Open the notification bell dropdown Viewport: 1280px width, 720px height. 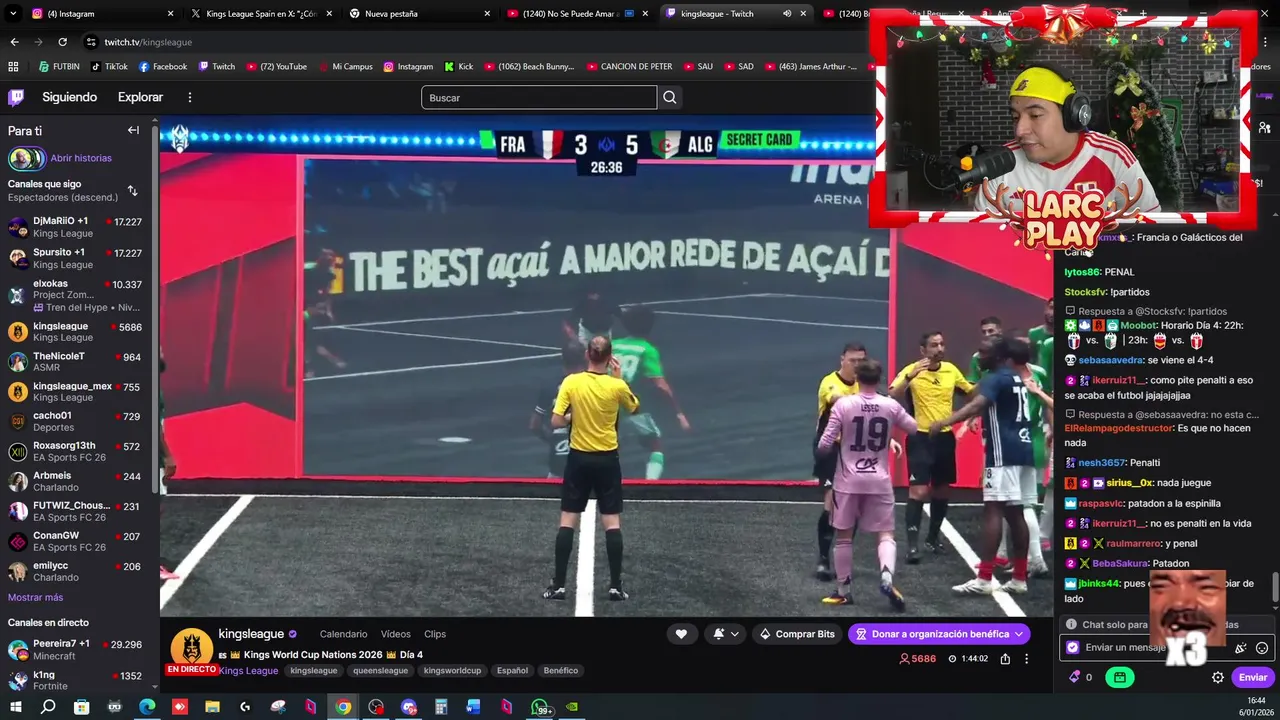point(726,634)
